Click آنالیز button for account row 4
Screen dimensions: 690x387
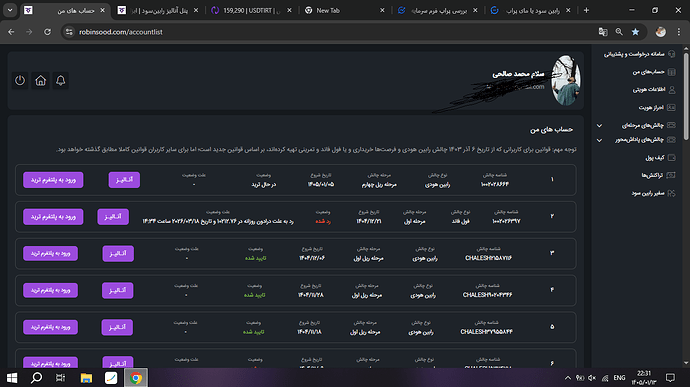(x=117, y=291)
